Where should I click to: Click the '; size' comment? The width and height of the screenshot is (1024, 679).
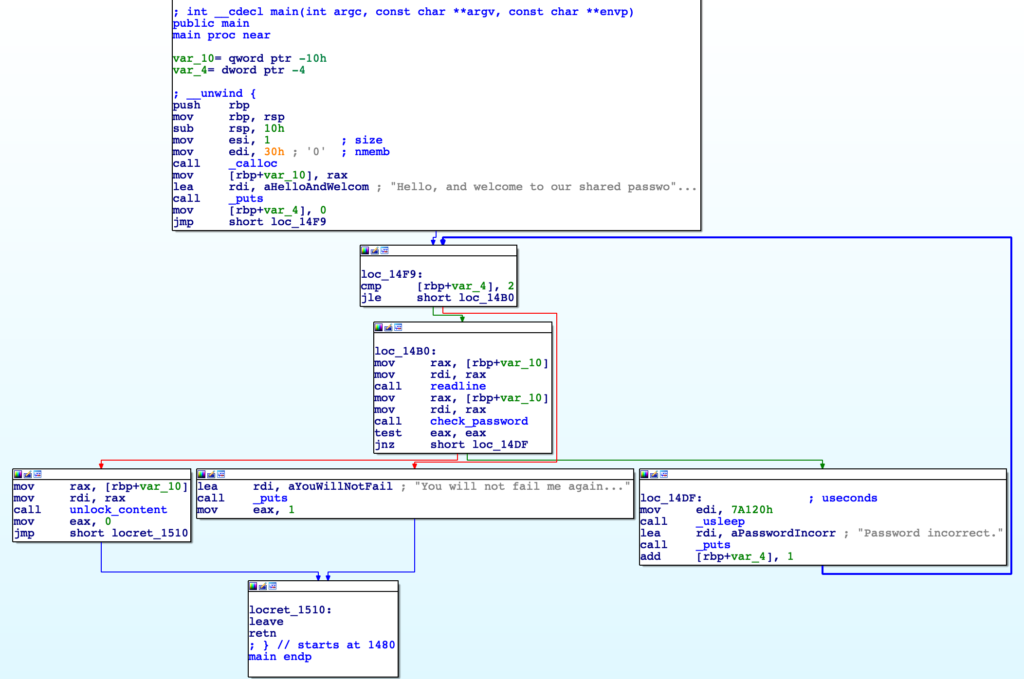[x=362, y=140]
